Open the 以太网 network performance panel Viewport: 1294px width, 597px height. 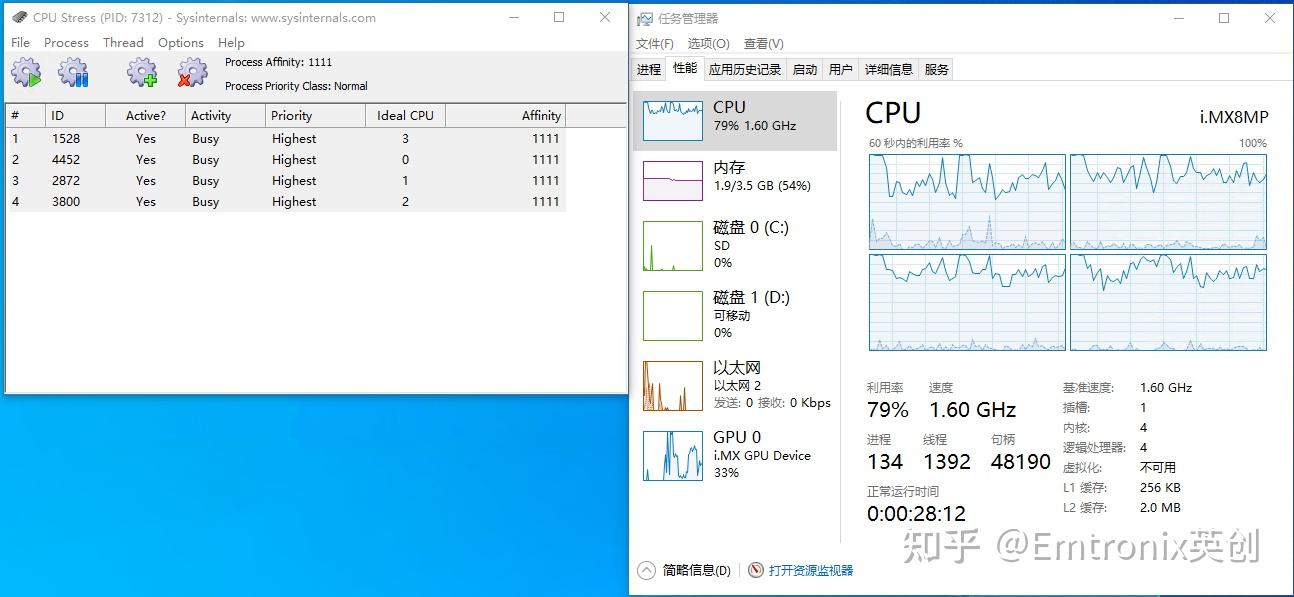tap(735, 384)
